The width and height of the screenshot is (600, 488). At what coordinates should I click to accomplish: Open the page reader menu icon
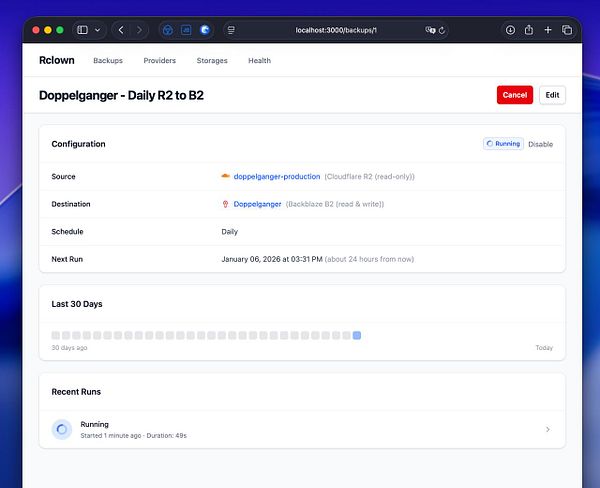pos(231,30)
